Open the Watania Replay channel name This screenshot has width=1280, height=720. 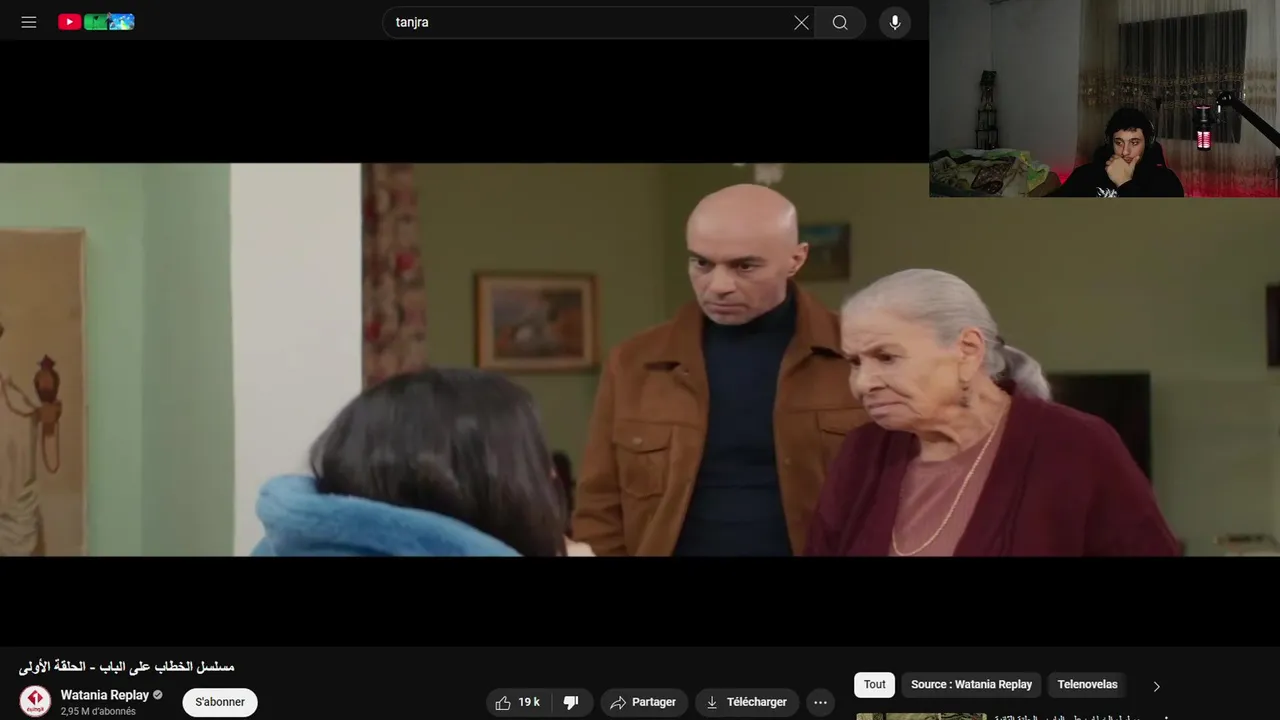pyautogui.click(x=104, y=695)
